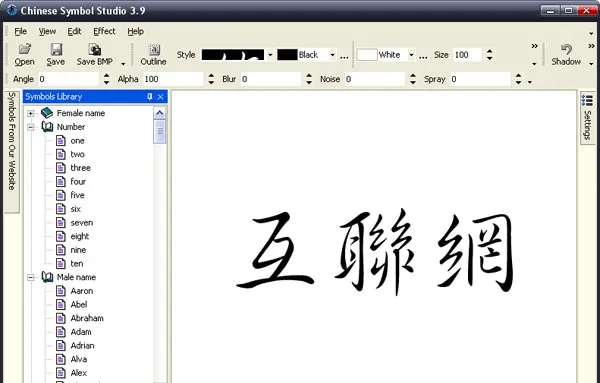Viewport: 600px width, 383px height.
Task: Open Symbols From Our Website tab
Action: [x=12, y=141]
